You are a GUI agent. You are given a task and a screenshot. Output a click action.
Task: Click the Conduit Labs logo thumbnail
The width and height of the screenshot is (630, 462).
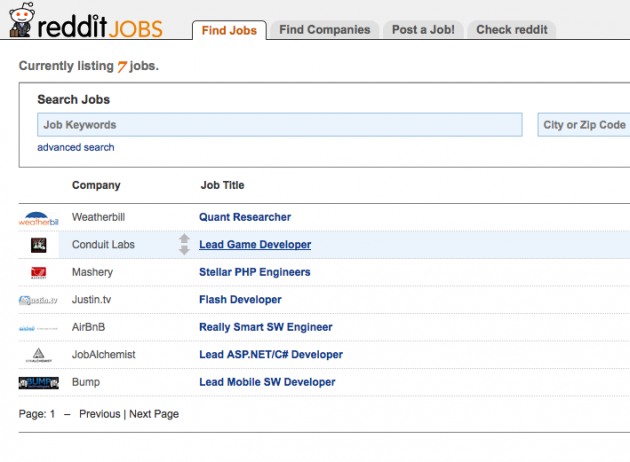tap(39, 245)
